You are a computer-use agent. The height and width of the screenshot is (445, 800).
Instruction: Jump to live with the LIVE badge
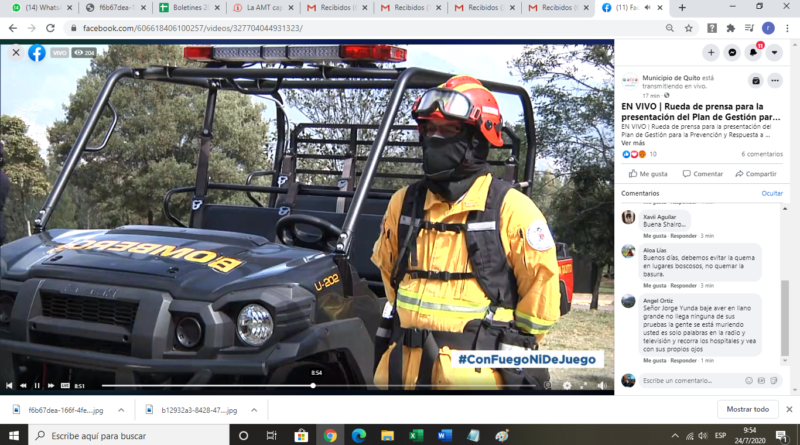point(65,386)
